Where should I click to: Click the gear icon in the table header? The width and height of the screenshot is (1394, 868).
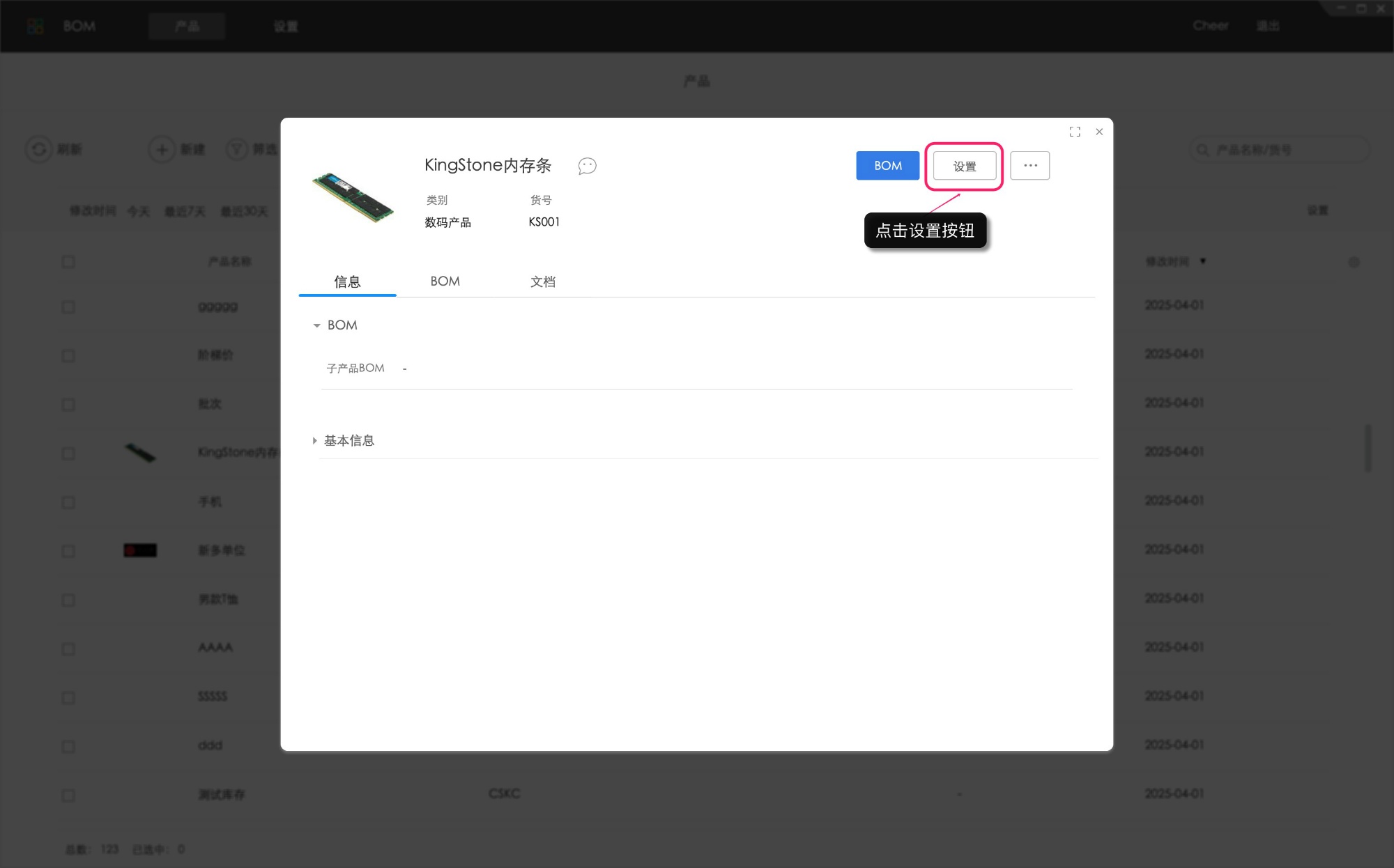coord(1354,261)
